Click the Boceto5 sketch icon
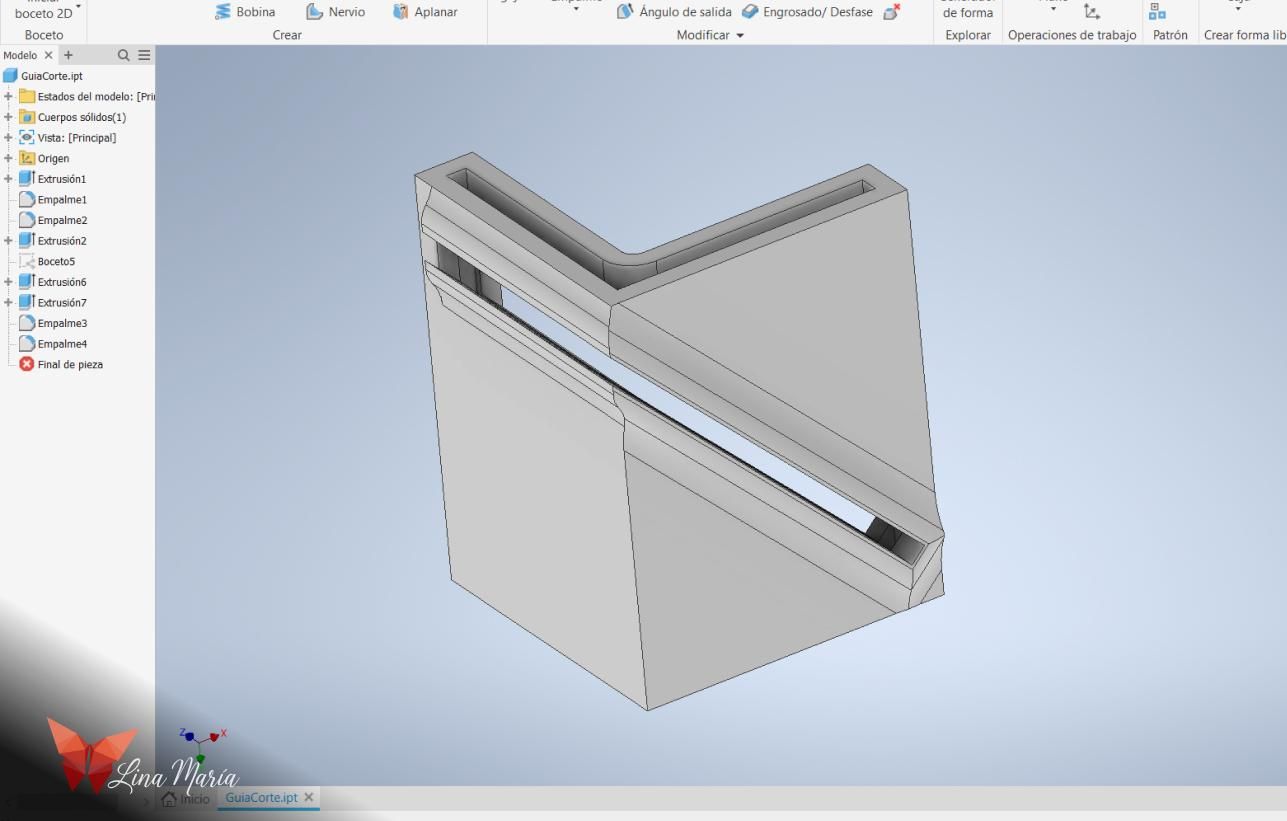Viewport: 1287px width, 821px height. click(27, 261)
